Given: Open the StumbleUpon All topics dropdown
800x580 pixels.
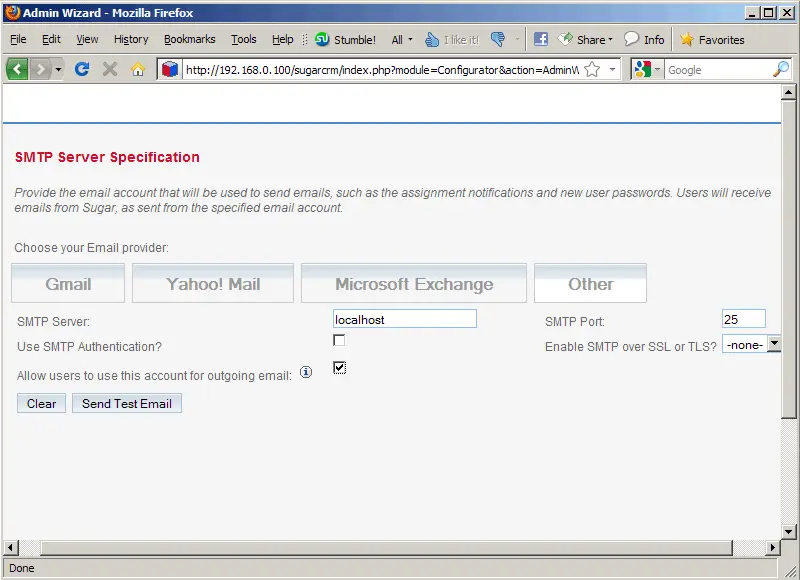Looking at the screenshot, I should pos(402,39).
